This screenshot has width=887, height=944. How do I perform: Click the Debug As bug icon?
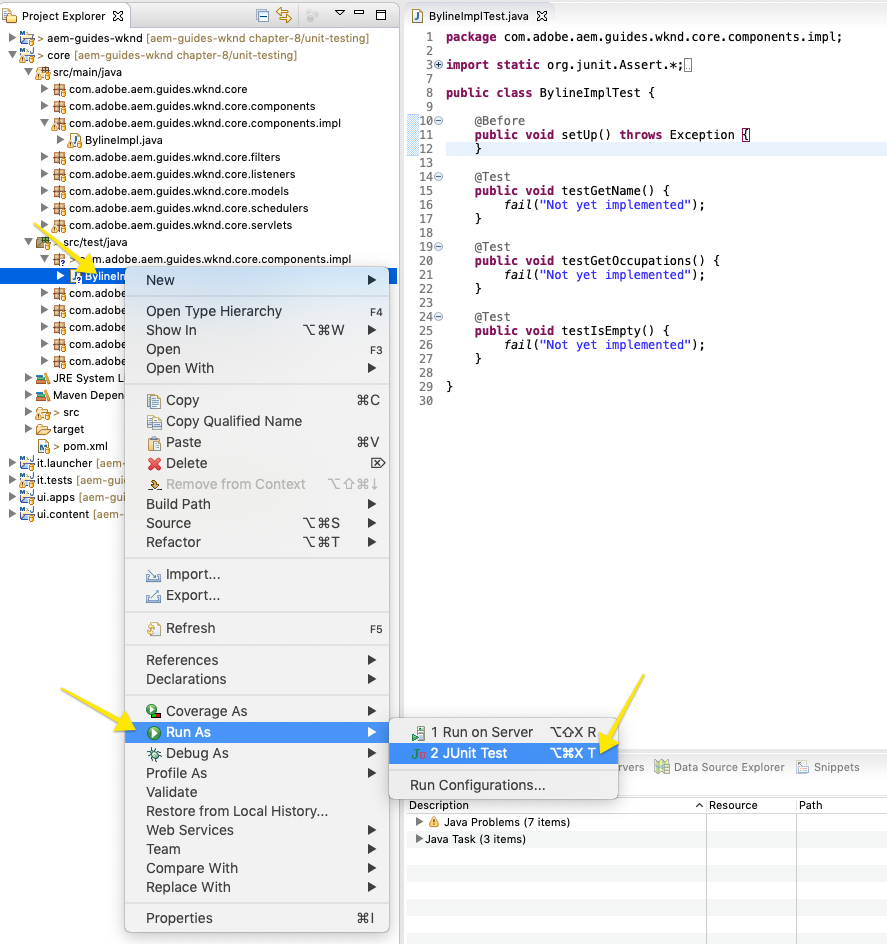154,754
